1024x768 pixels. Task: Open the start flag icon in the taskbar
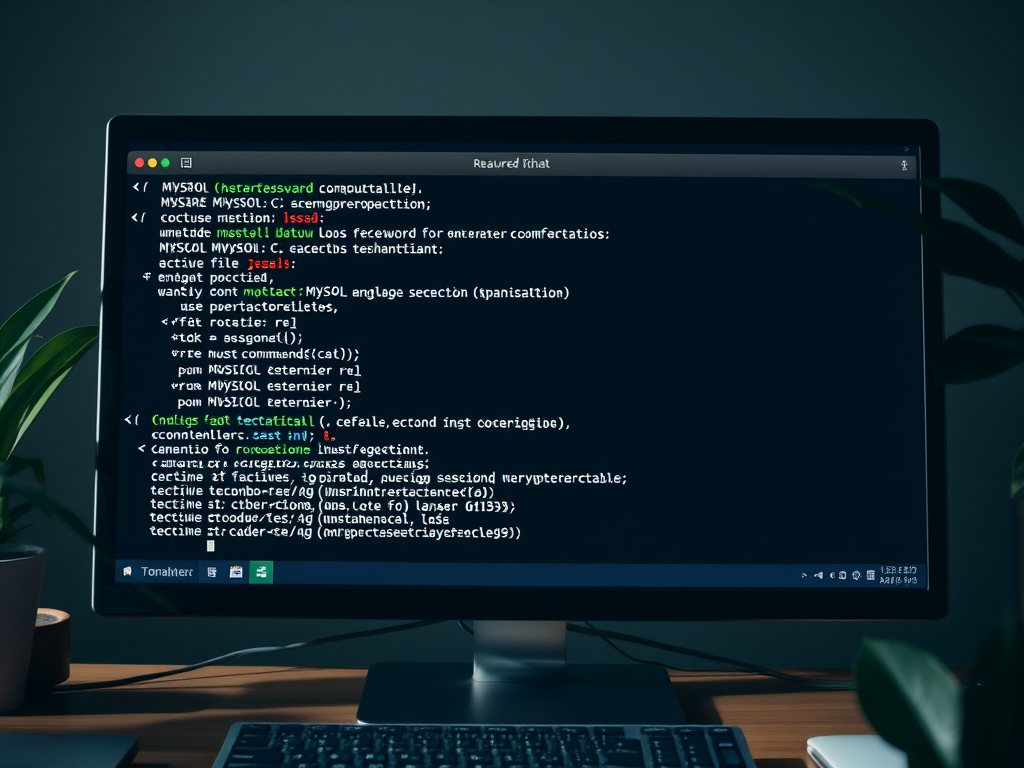click(x=127, y=572)
